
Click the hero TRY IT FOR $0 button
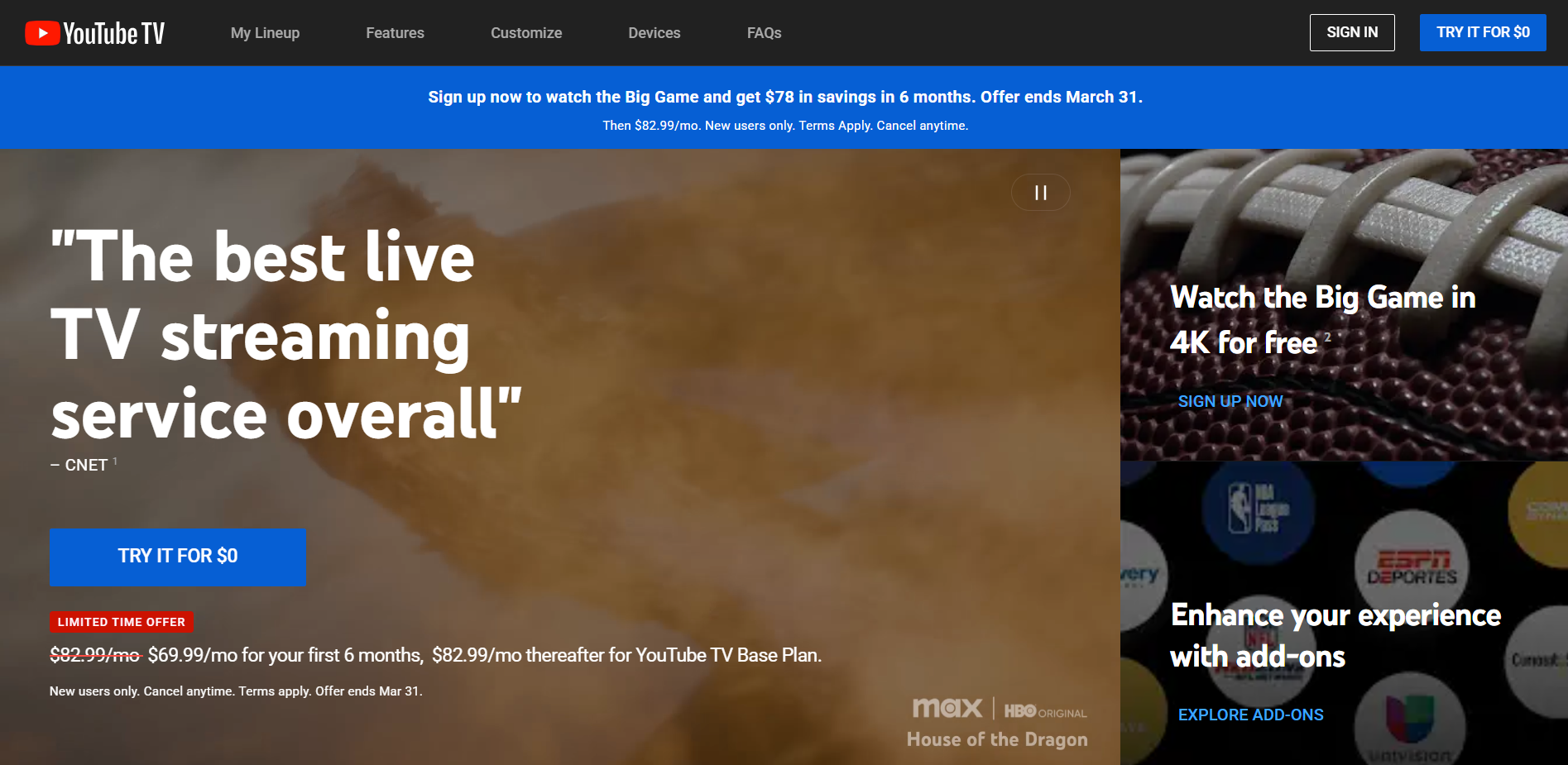(177, 557)
